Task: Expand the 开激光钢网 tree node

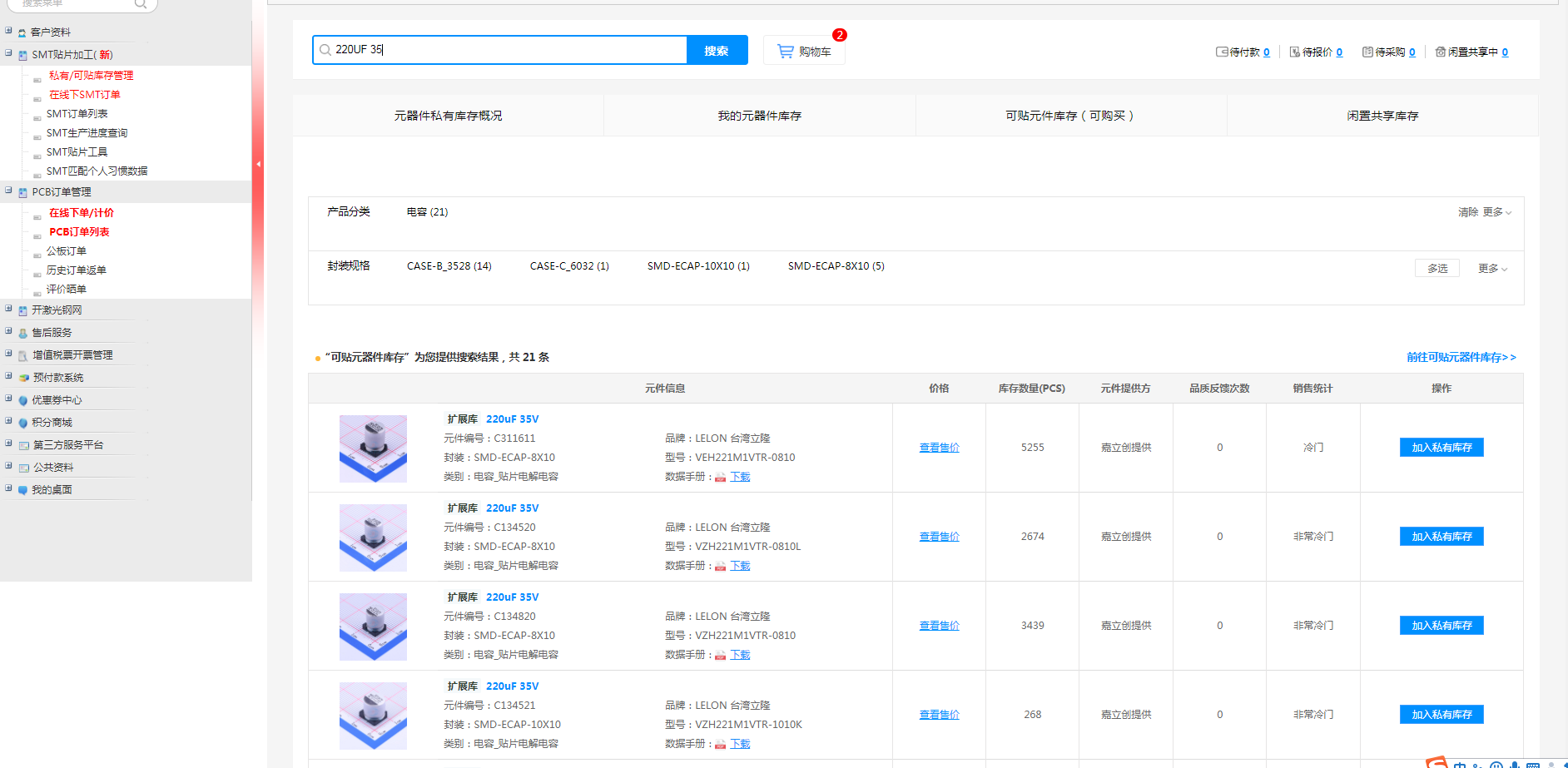Action: pos(8,309)
